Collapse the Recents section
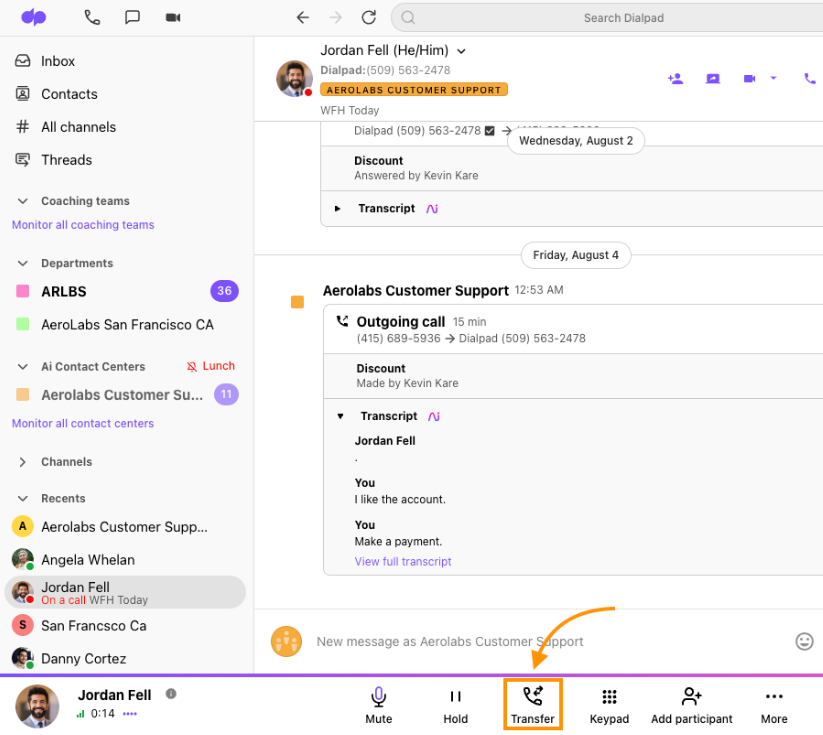 (x=23, y=498)
